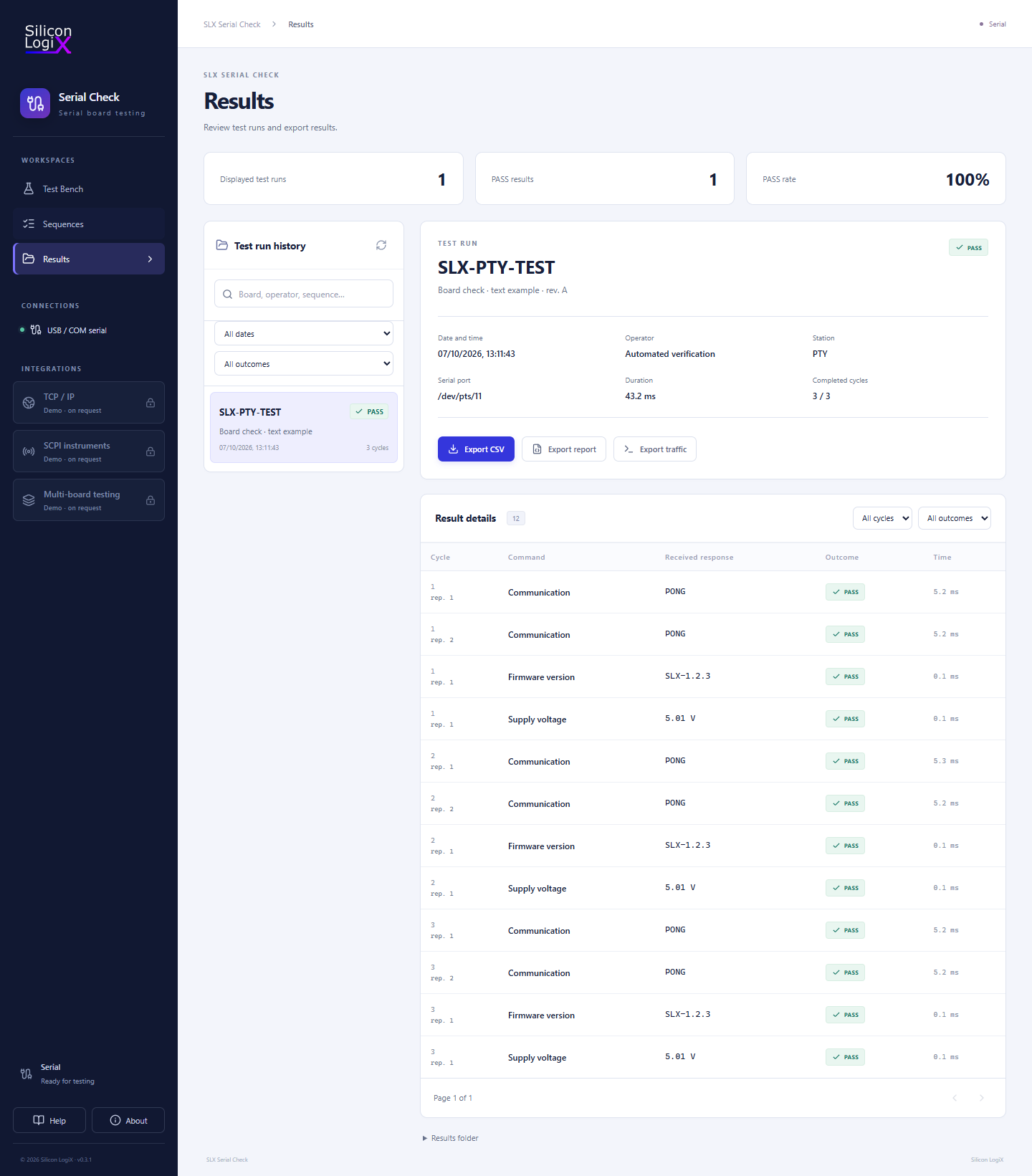The image size is (1032, 1176).
Task: Click the Serial Check app logo icon
Action: [35, 103]
